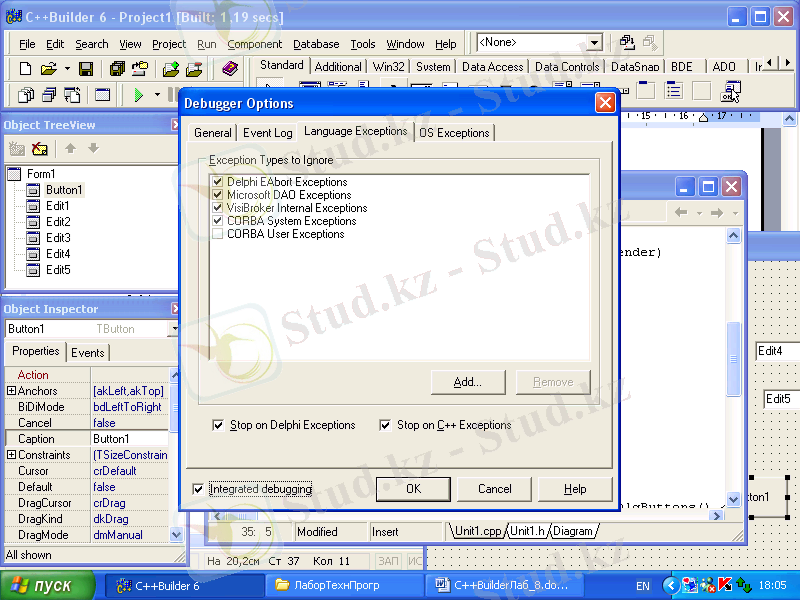Switch to Object Inspector Events tab
The width and height of the screenshot is (800, 600).
(88, 353)
